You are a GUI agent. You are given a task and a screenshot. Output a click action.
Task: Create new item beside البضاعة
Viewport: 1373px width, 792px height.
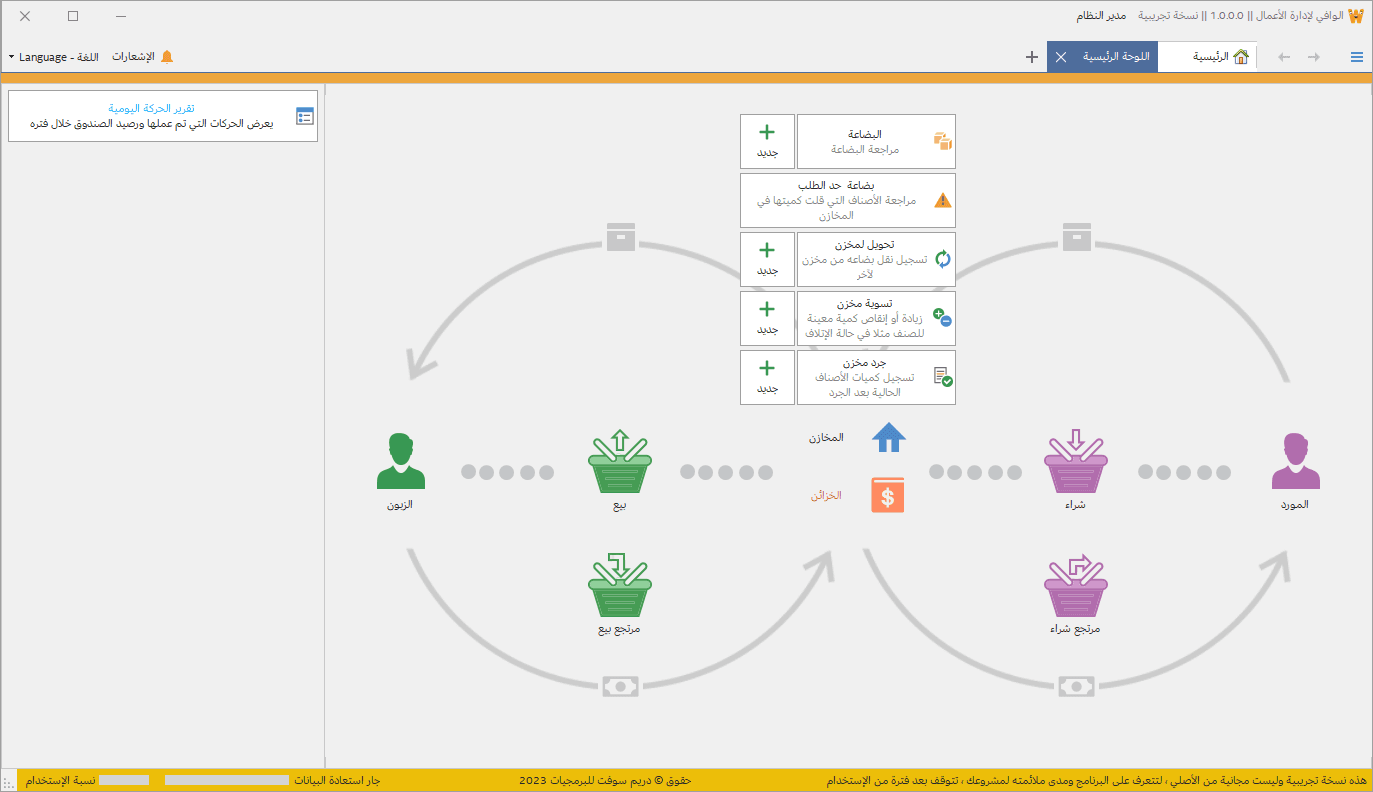tap(767, 141)
